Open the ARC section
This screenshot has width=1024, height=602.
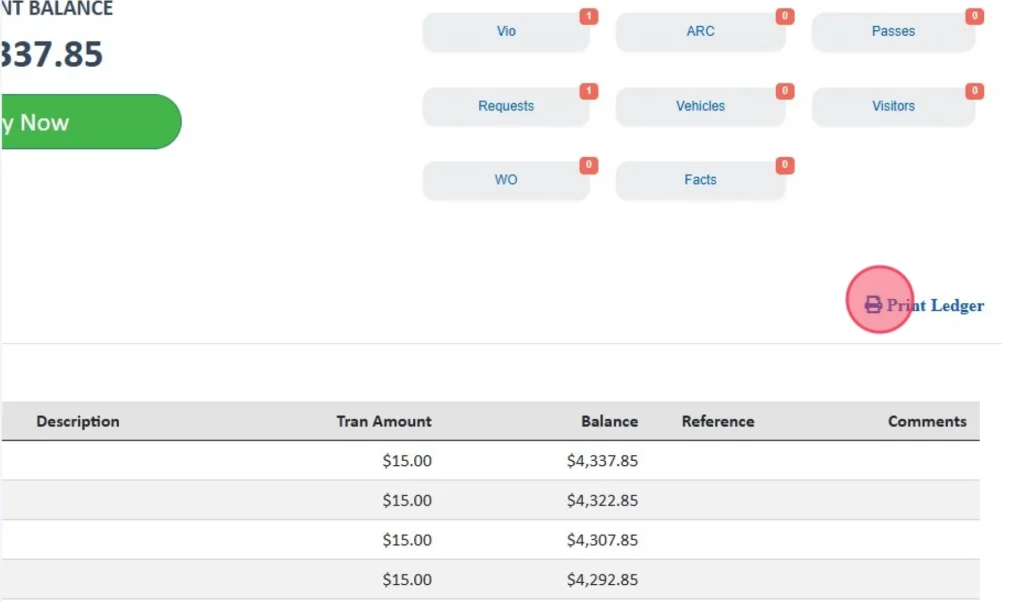click(x=700, y=32)
